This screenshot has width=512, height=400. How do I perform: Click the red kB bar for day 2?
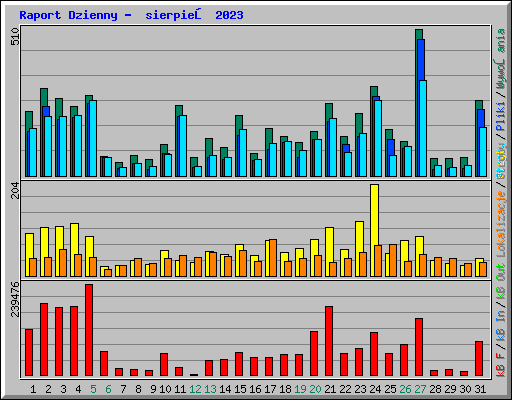(x=44, y=340)
